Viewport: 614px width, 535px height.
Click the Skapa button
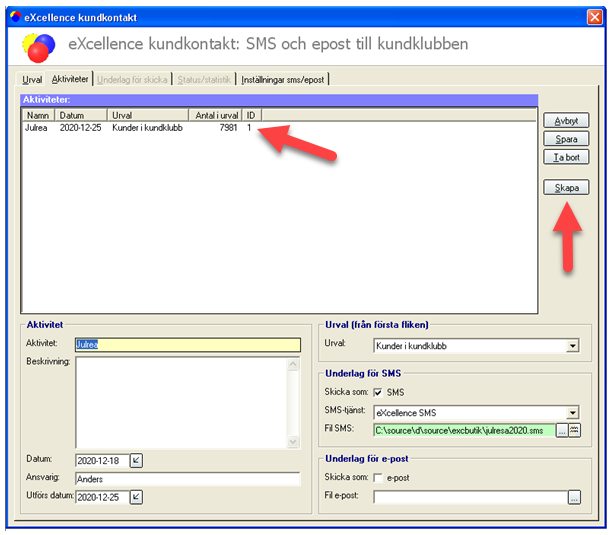pyautogui.click(x=566, y=188)
